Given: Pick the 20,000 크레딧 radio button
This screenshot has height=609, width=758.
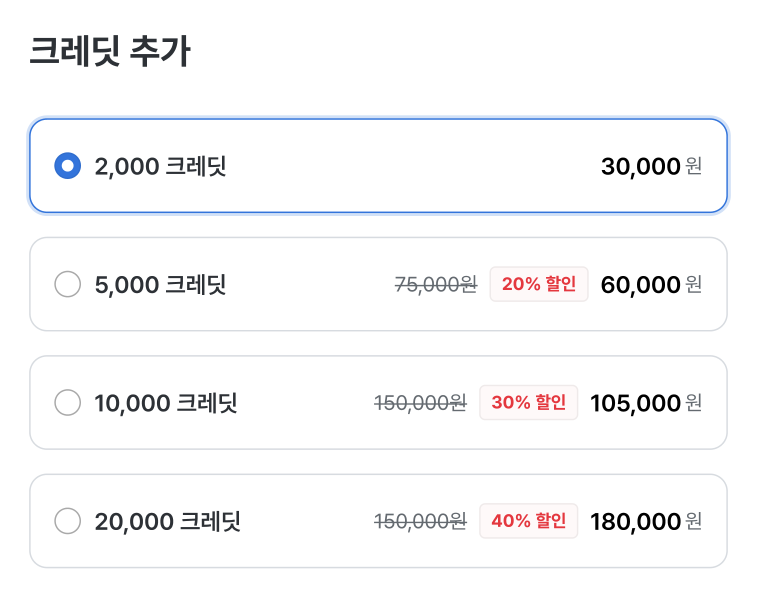Looking at the screenshot, I should [x=68, y=521].
